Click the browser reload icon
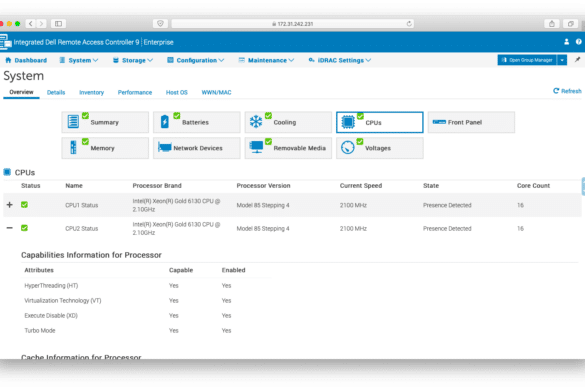 [x=409, y=24]
